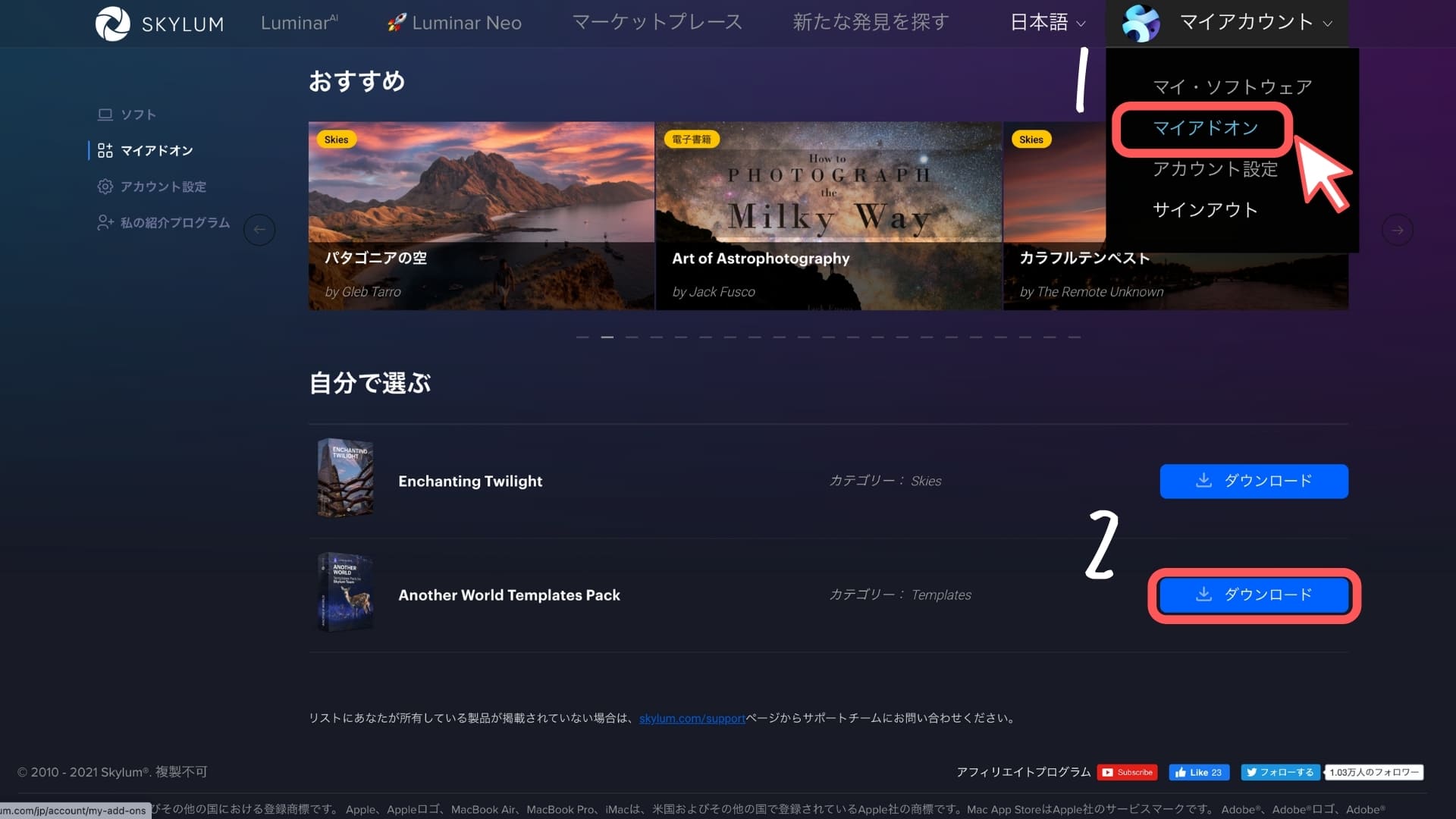The width and height of the screenshot is (1456, 819).
Task: Select サインアウト from account menu
Action: [x=1205, y=210]
